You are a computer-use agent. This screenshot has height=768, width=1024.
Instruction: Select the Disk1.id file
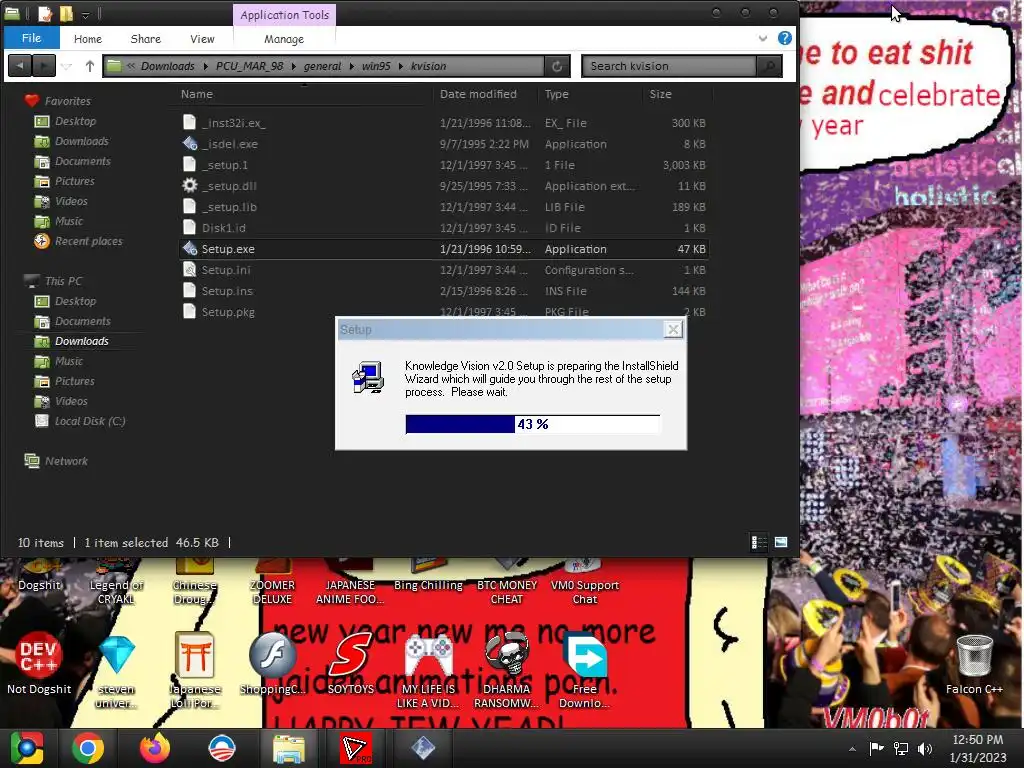[x=443, y=227]
